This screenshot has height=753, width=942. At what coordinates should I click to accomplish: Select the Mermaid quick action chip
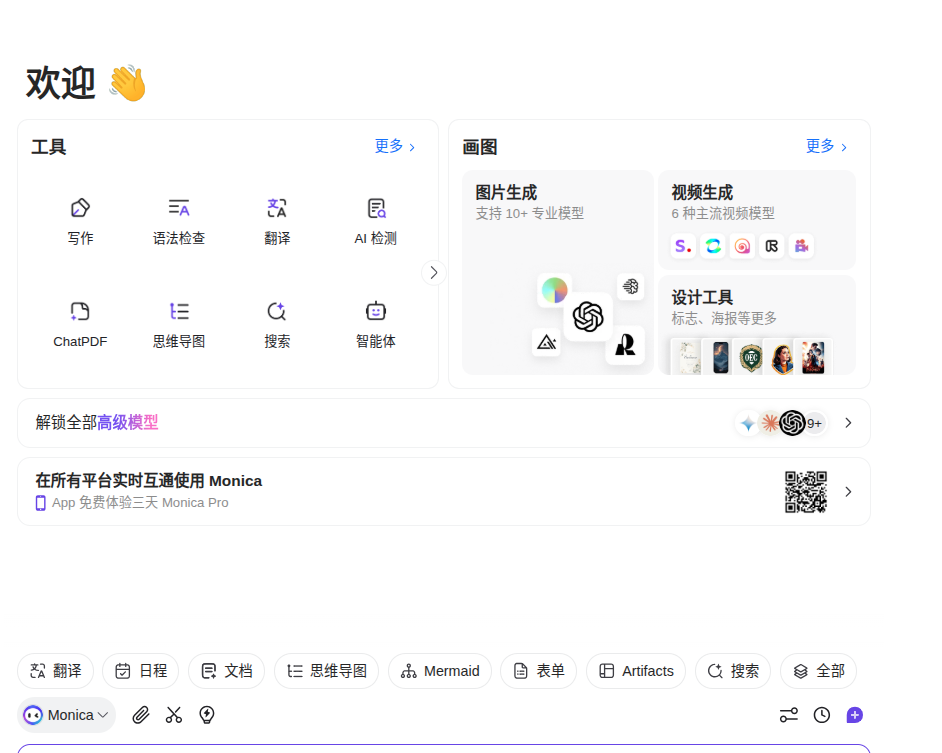pos(440,671)
